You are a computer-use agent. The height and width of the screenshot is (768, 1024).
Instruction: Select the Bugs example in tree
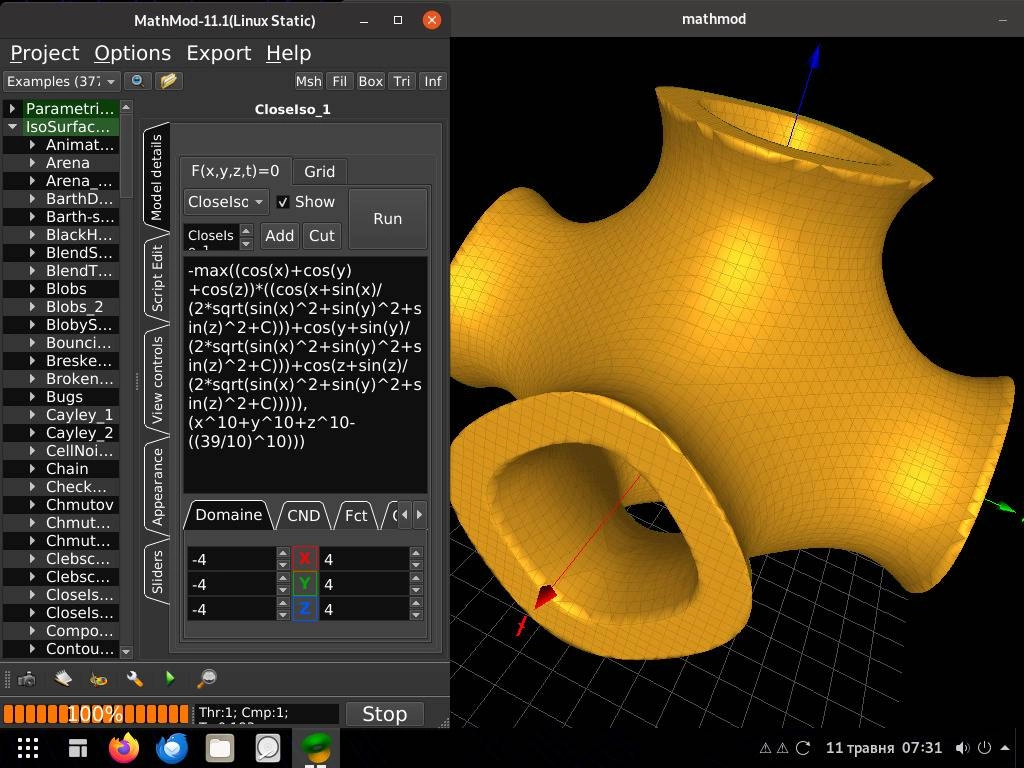click(64, 397)
